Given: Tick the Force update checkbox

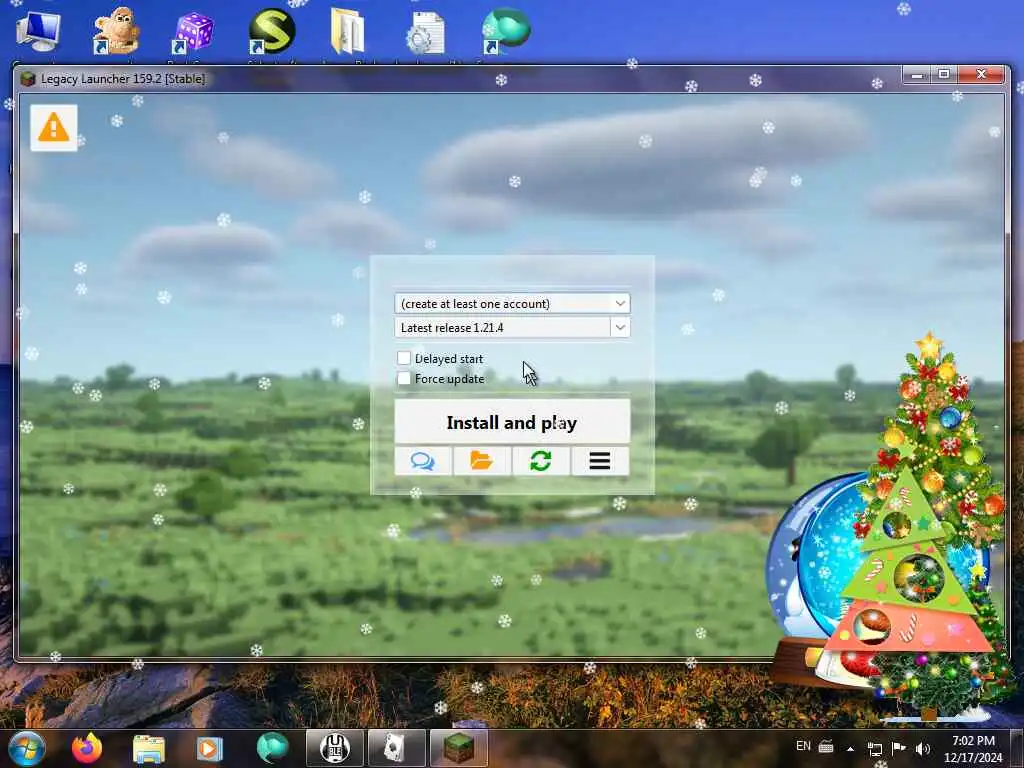Looking at the screenshot, I should [x=404, y=378].
